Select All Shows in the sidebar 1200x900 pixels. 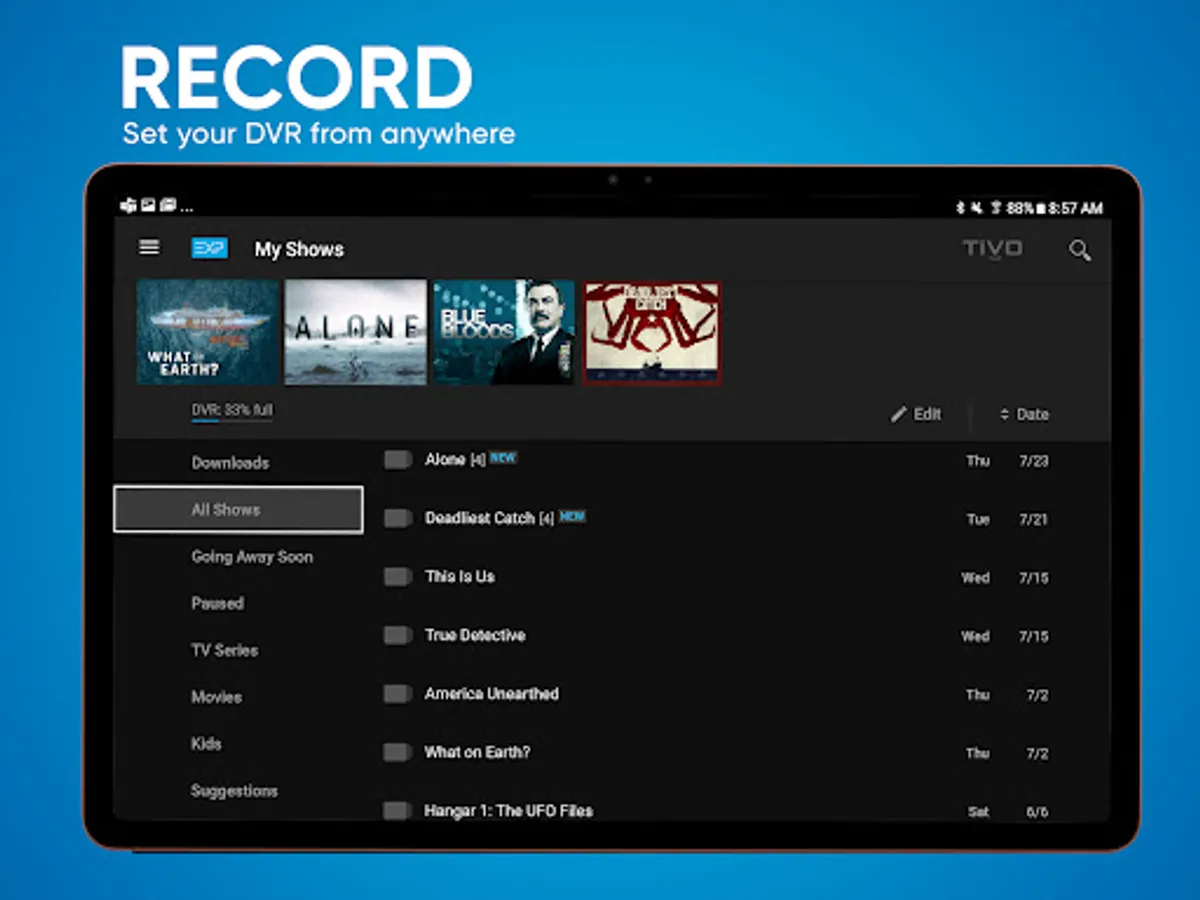238,510
